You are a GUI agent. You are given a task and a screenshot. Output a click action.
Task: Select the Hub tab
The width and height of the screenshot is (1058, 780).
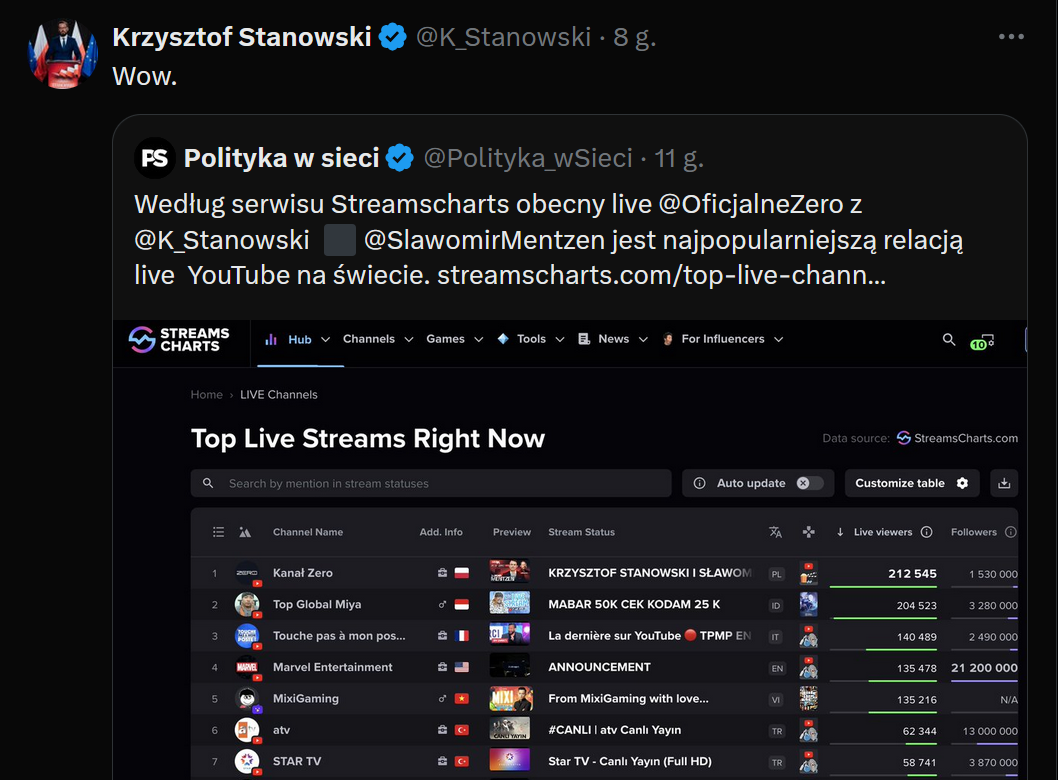pos(289,340)
